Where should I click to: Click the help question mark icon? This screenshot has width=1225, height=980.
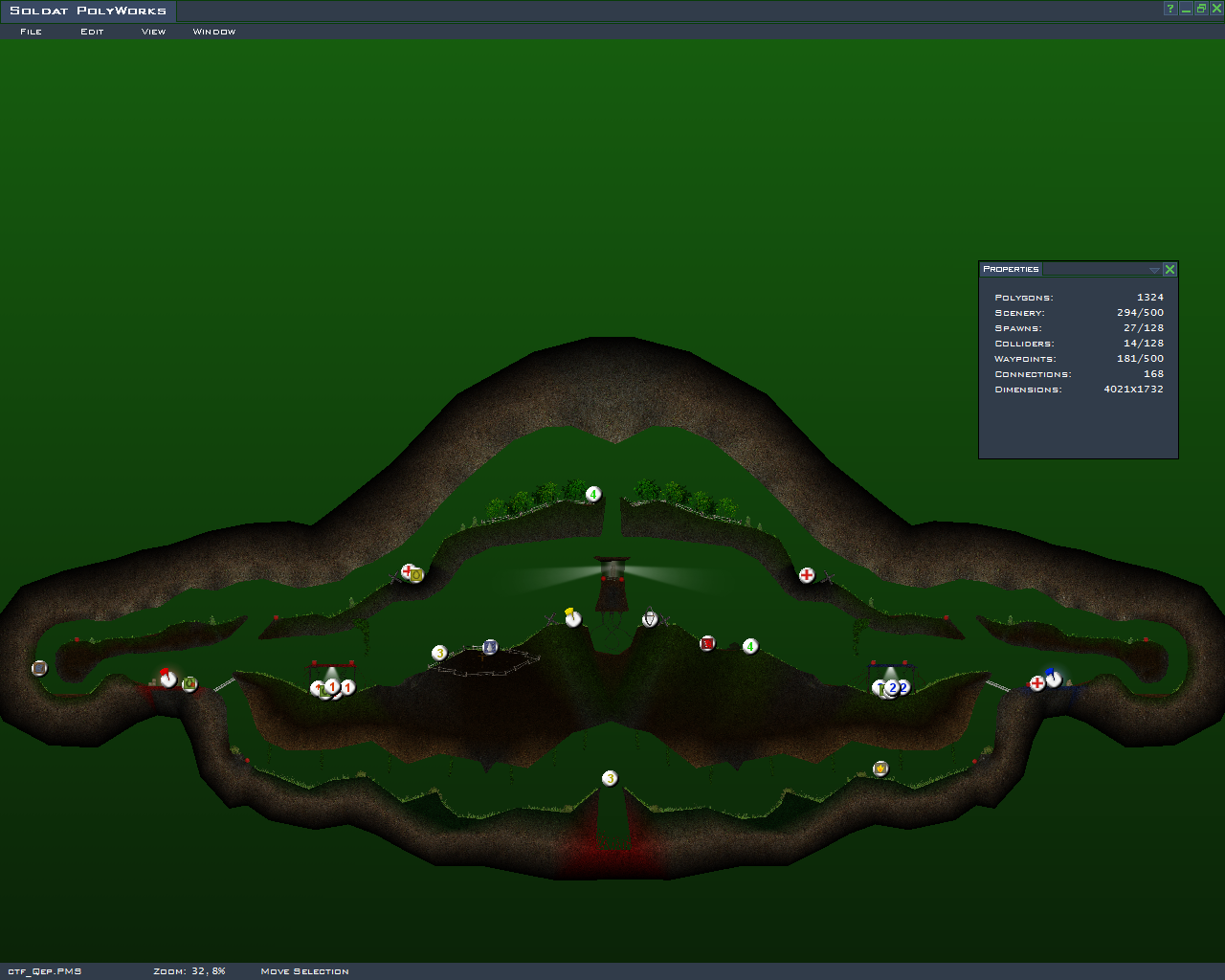1169,9
